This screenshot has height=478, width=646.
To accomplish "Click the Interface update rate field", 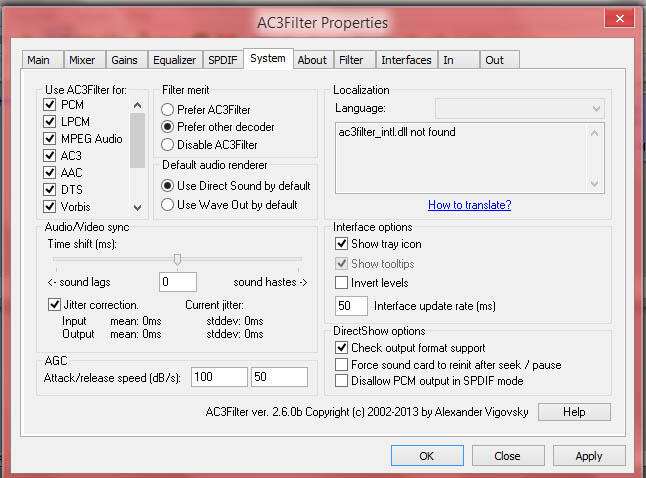I will [351, 306].
